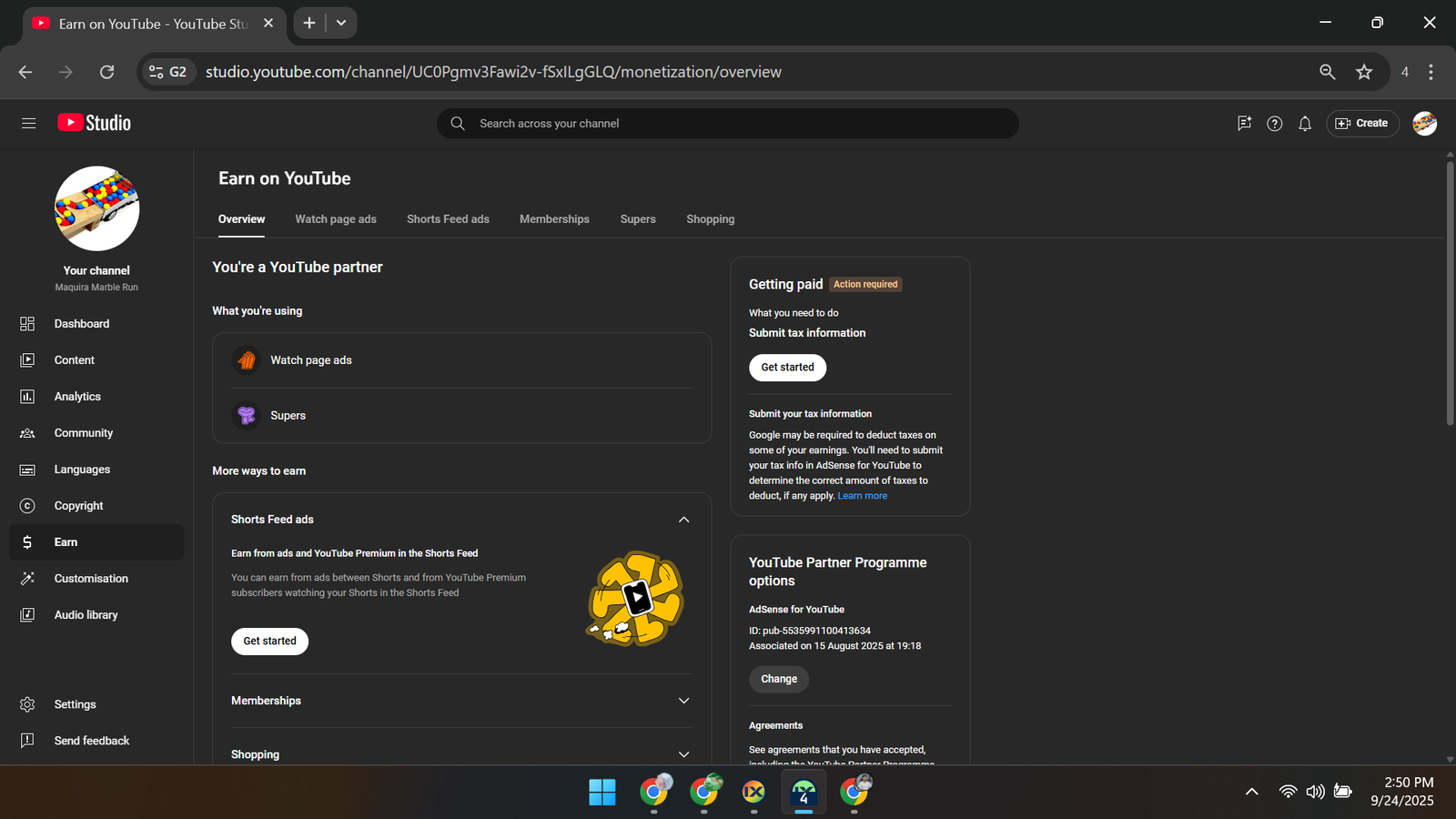Click the account avatar in top right

(1424, 124)
